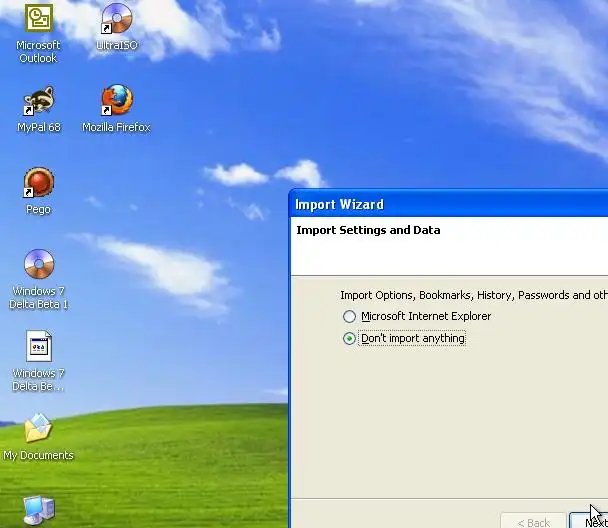Click the Import Wizard title bar
608x528 pixels.
tap(449, 204)
